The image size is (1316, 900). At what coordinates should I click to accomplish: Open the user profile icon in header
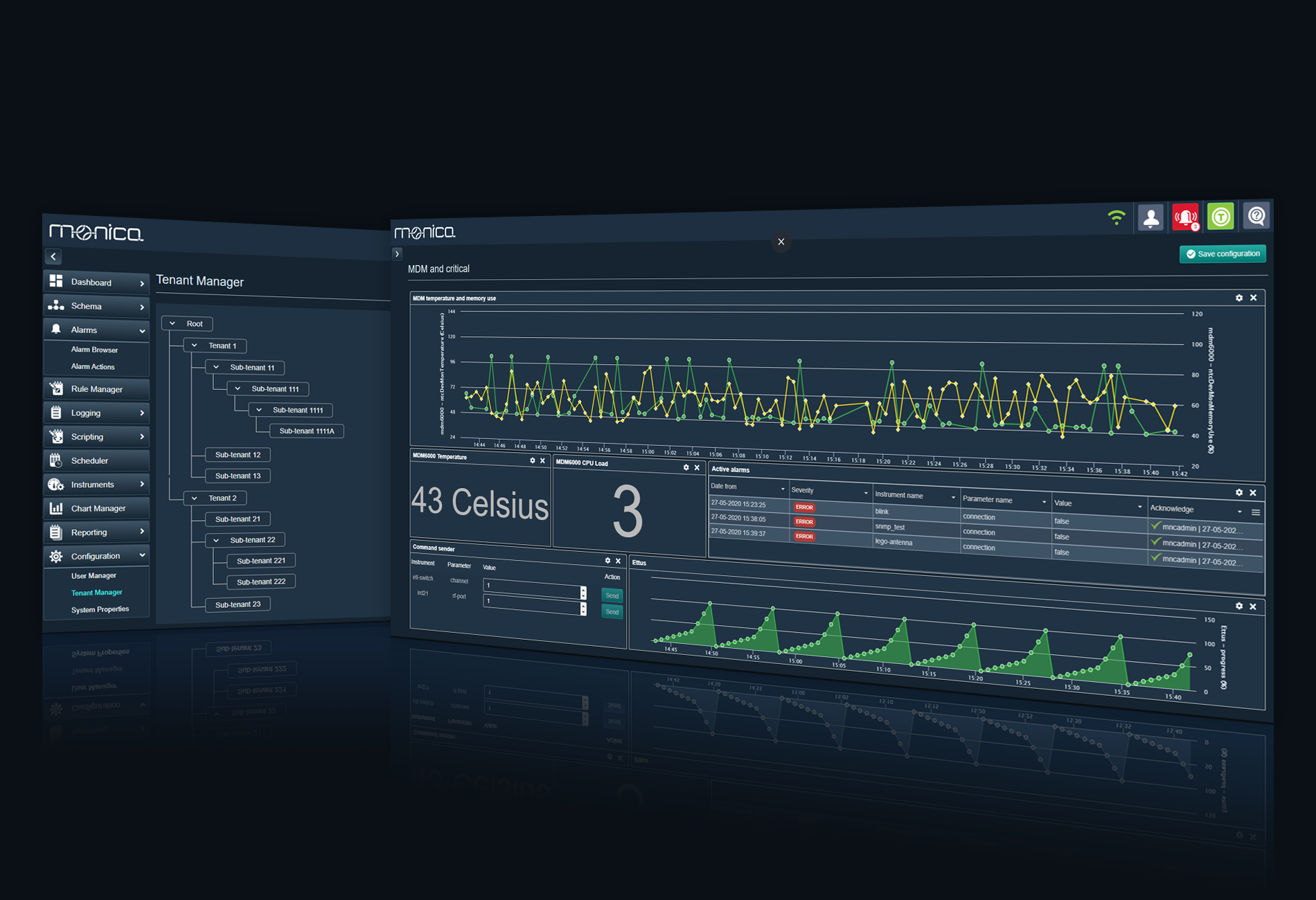click(1150, 218)
